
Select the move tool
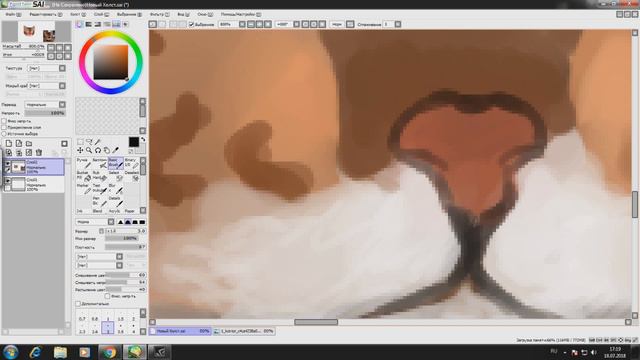[80, 150]
